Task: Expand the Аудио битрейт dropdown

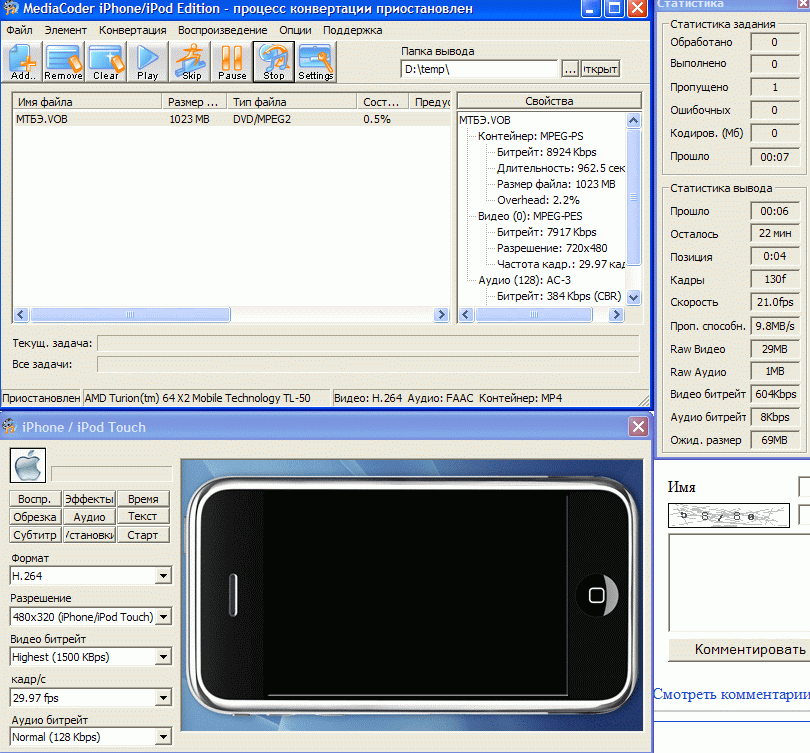Action: coord(163,738)
